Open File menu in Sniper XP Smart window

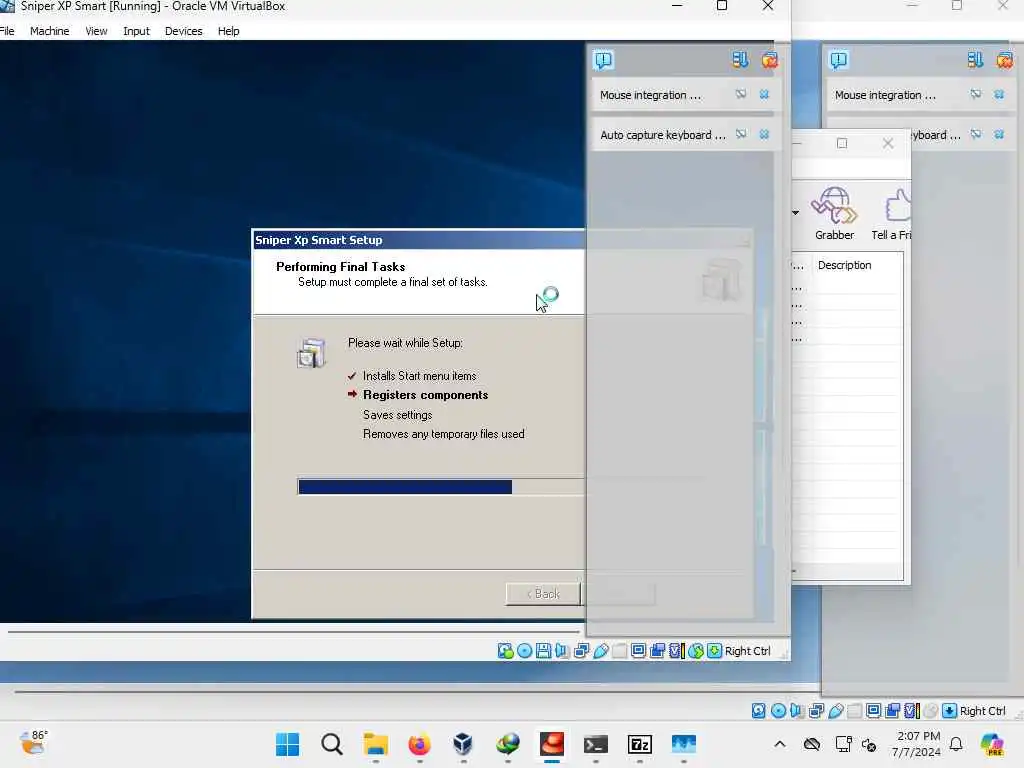tap(7, 31)
